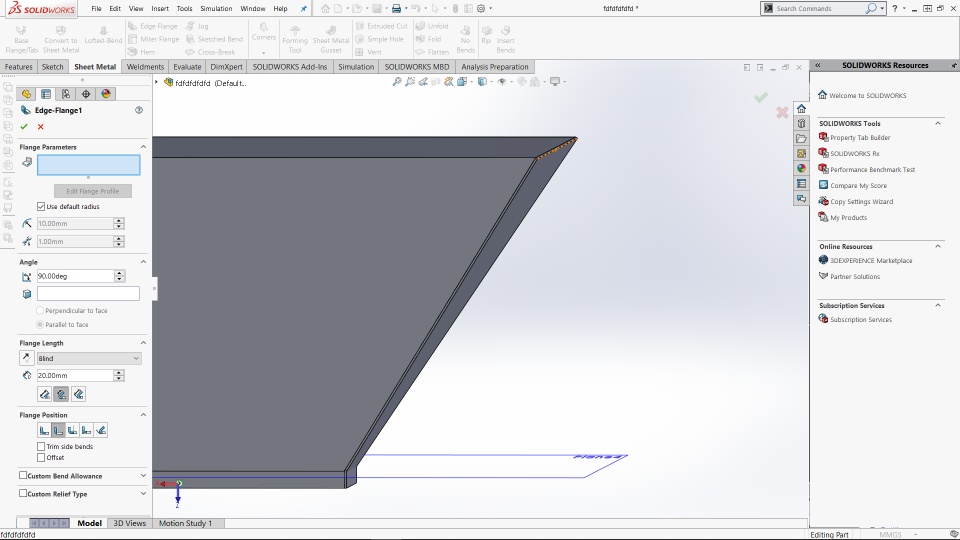Uncheck Use default radius
960x540 pixels.
click(x=41, y=207)
